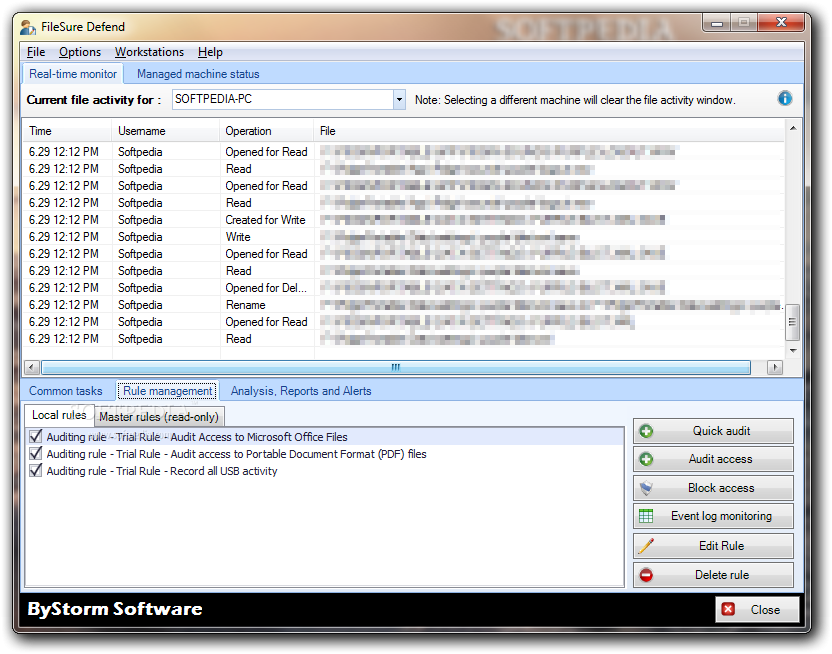Sort by the Time column header
Image resolution: width=832 pixels, height=654 pixels.
tap(67, 131)
